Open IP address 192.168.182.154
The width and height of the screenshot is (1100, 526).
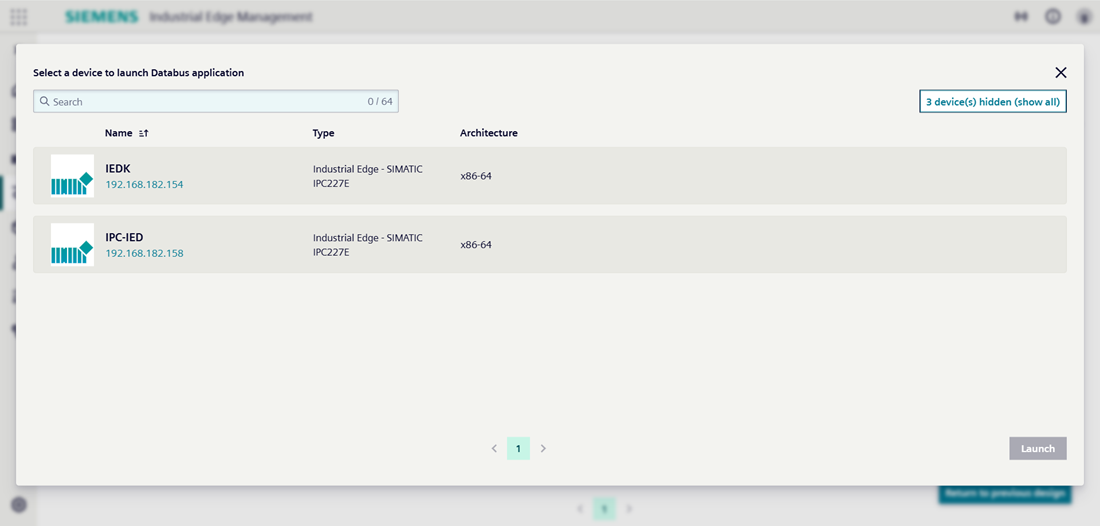pyautogui.click(x=145, y=184)
